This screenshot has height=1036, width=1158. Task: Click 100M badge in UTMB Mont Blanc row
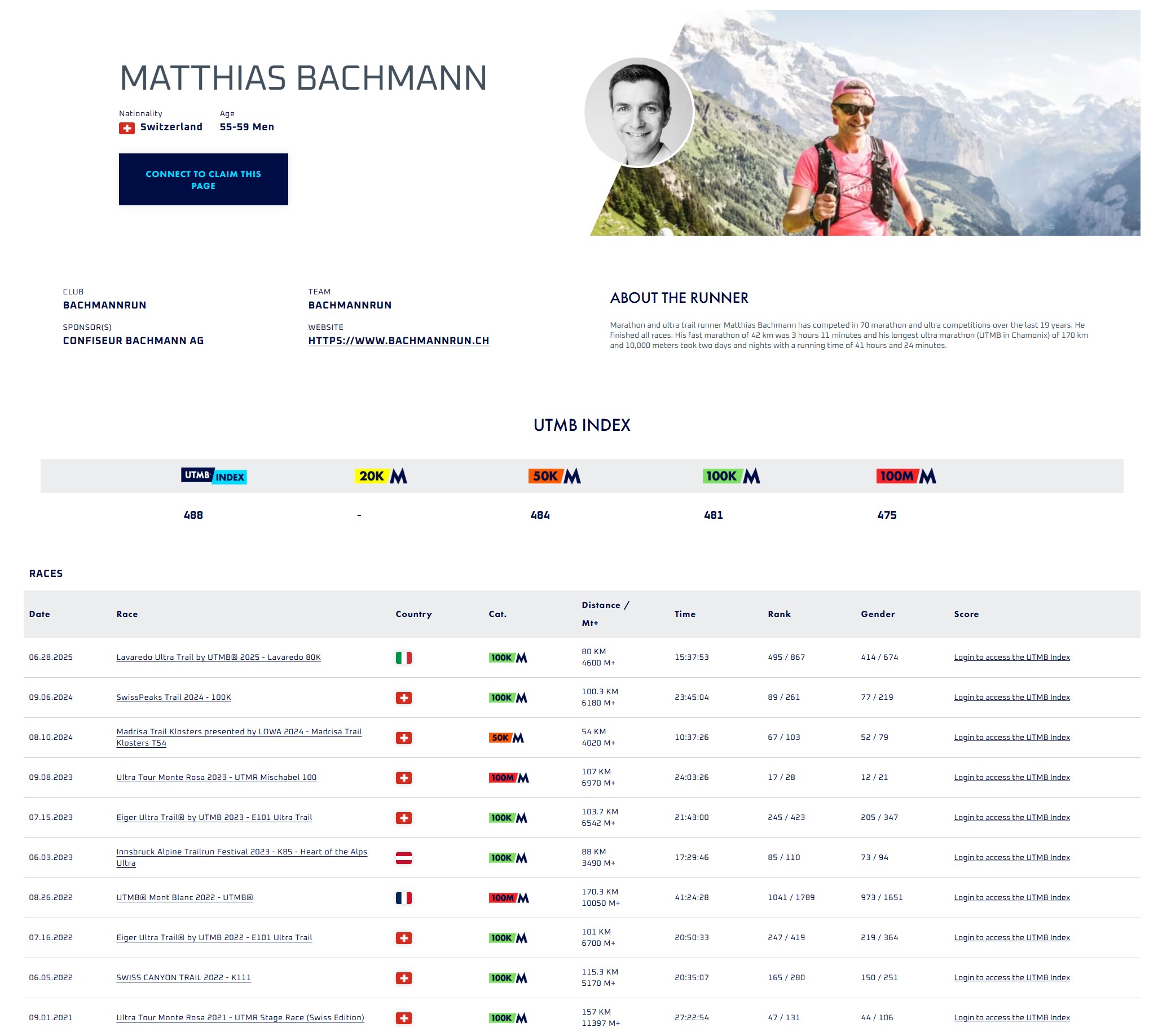(x=509, y=898)
